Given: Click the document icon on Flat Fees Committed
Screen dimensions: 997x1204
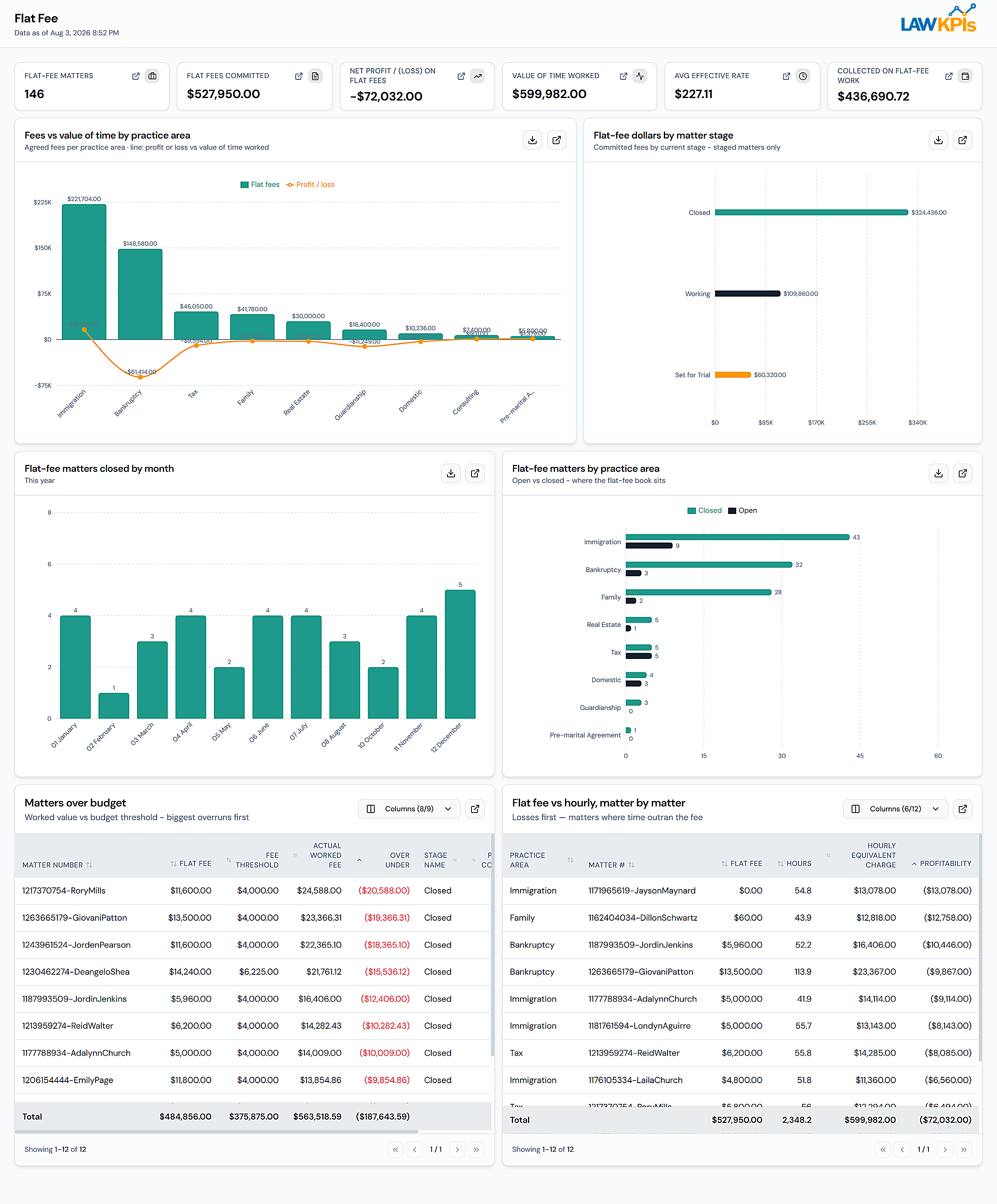Looking at the screenshot, I should pyautogui.click(x=315, y=76).
